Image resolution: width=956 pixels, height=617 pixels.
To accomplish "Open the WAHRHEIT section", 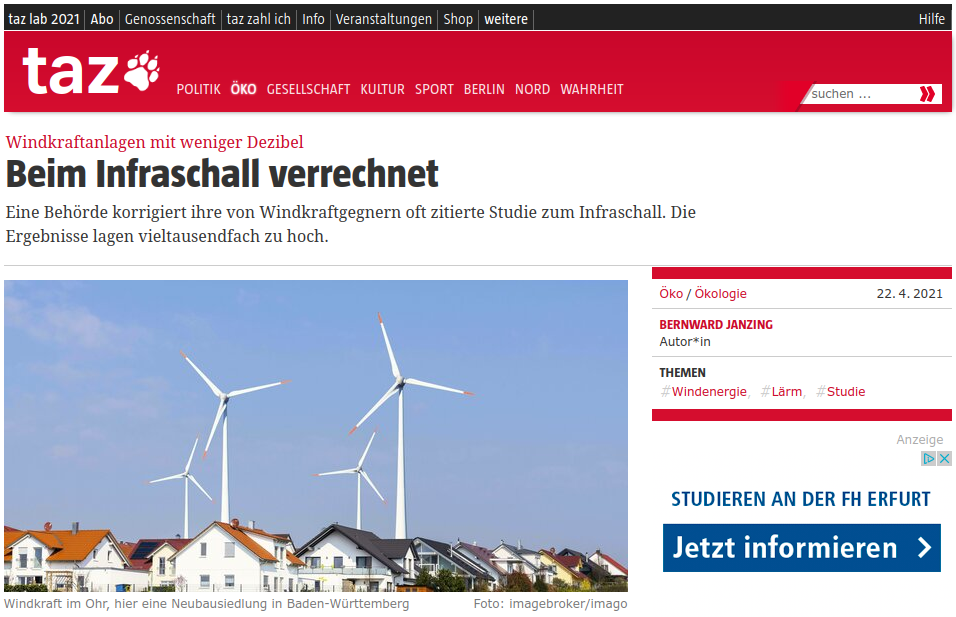I will click(x=591, y=89).
